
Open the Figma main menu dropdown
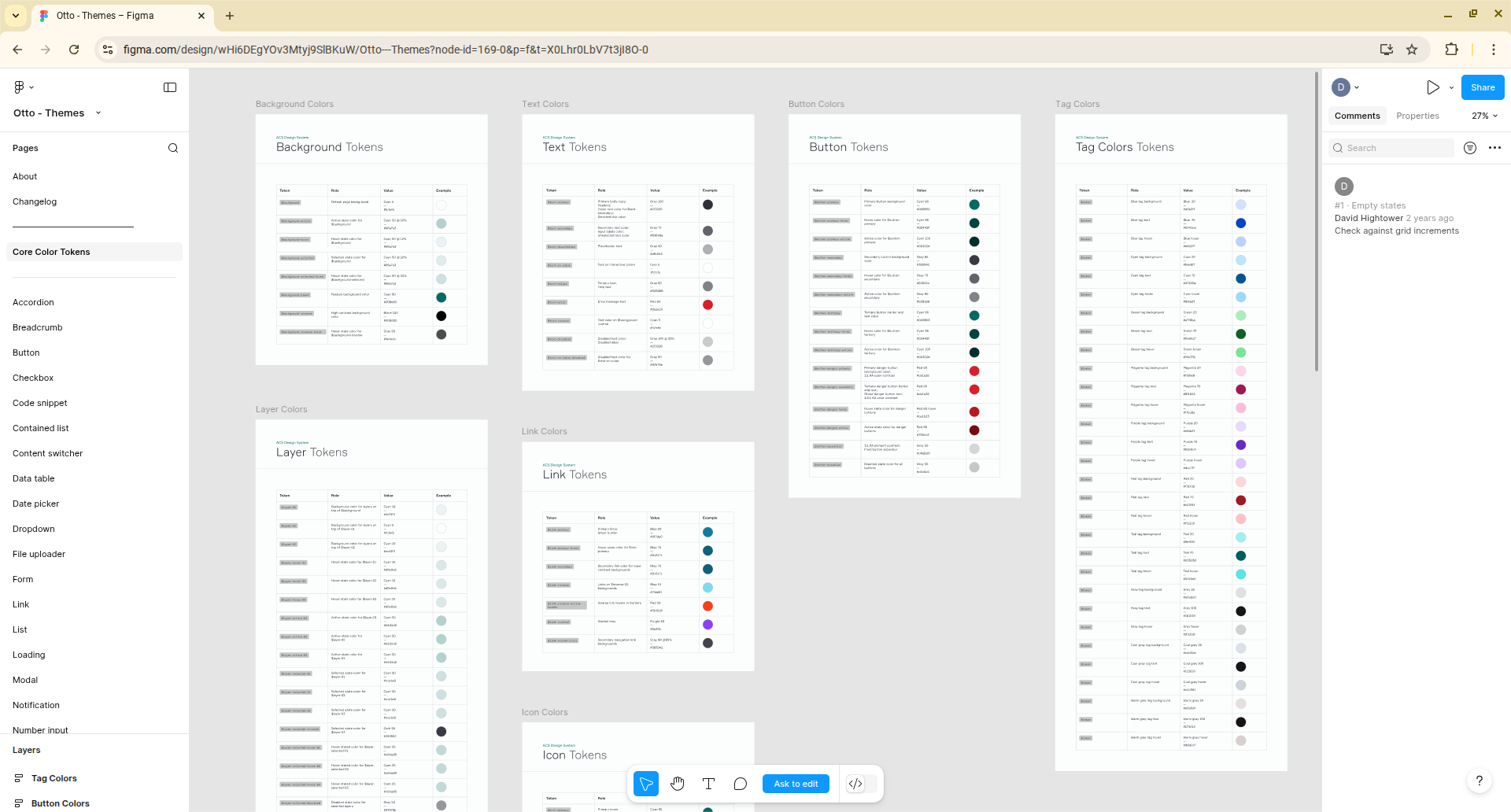(24, 87)
